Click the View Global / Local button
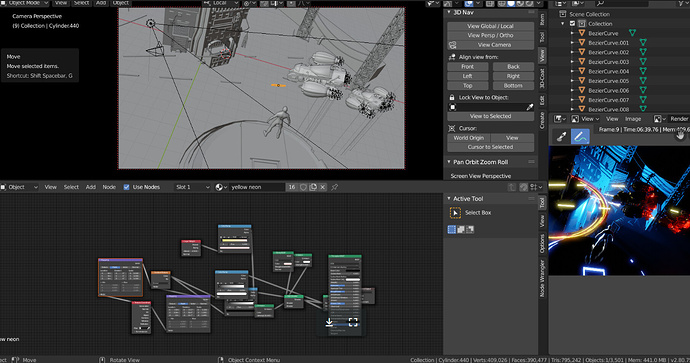This screenshot has height=363, width=690. click(490, 26)
